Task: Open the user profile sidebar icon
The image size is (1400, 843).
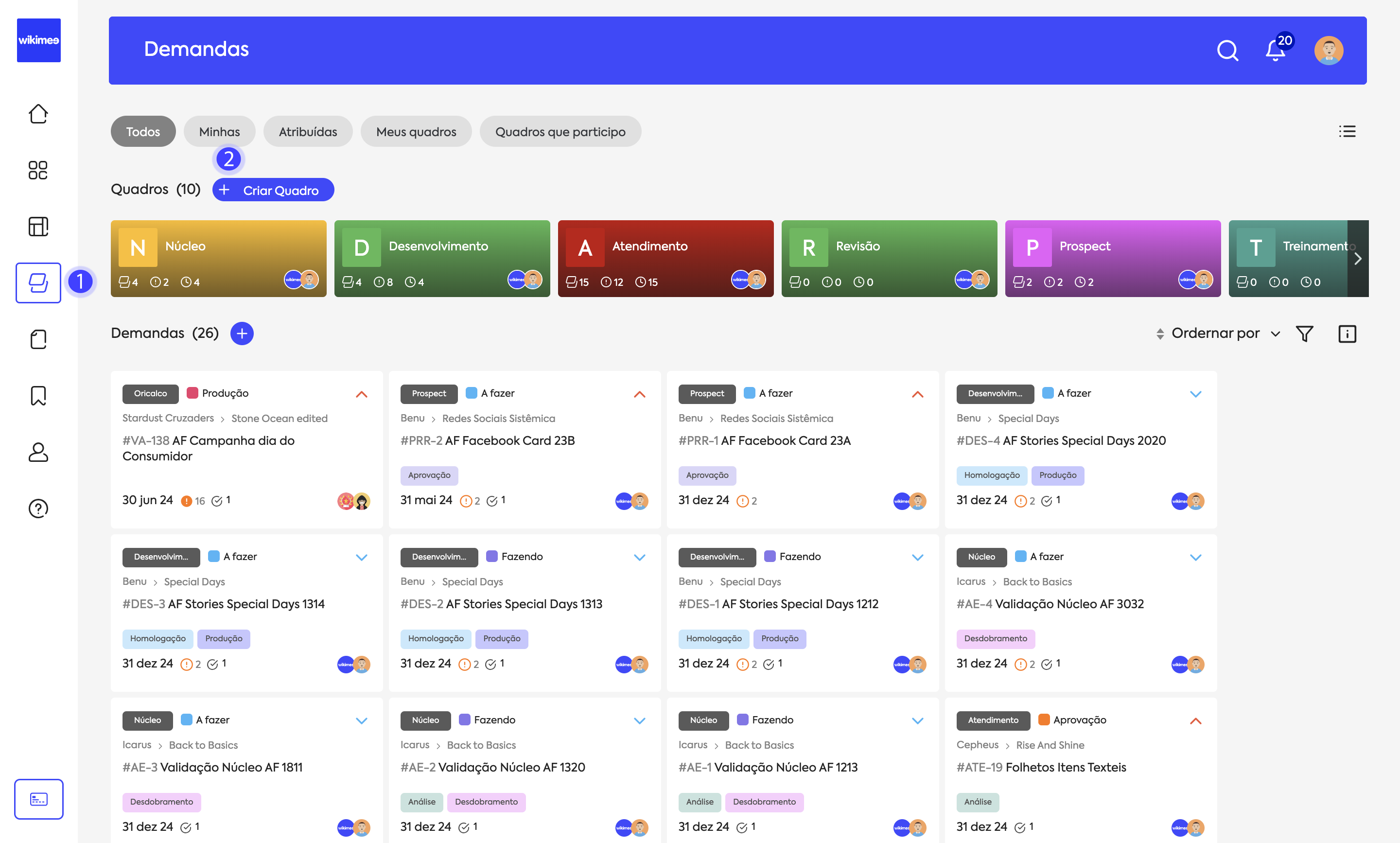Action: pyautogui.click(x=38, y=452)
